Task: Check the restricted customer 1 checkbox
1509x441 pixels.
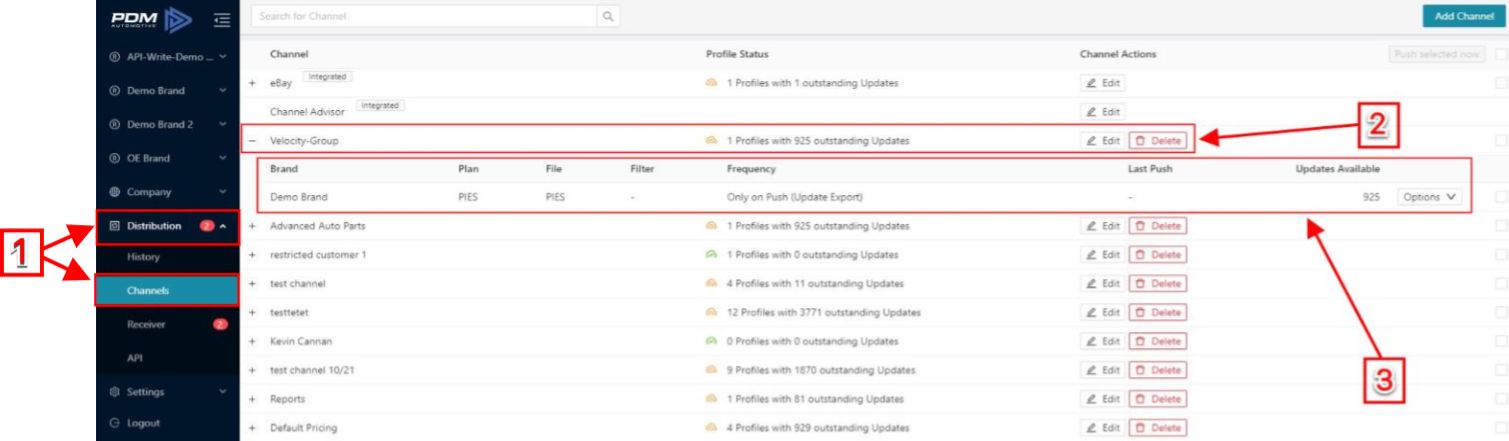Action: pos(1501,255)
